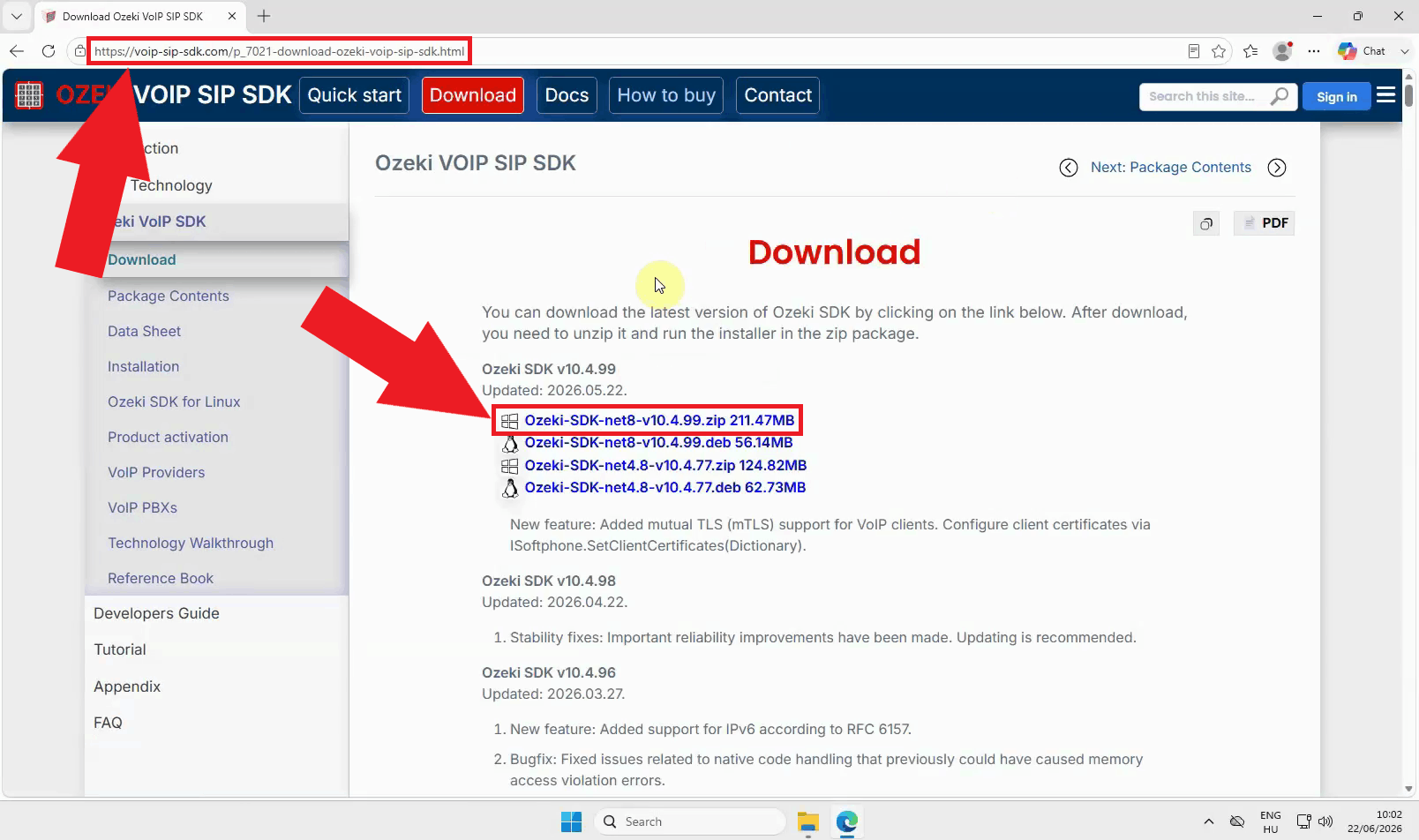This screenshot has width=1419, height=840.
Task: Show hidden tray icons chevron
Action: click(x=1208, y=821)
